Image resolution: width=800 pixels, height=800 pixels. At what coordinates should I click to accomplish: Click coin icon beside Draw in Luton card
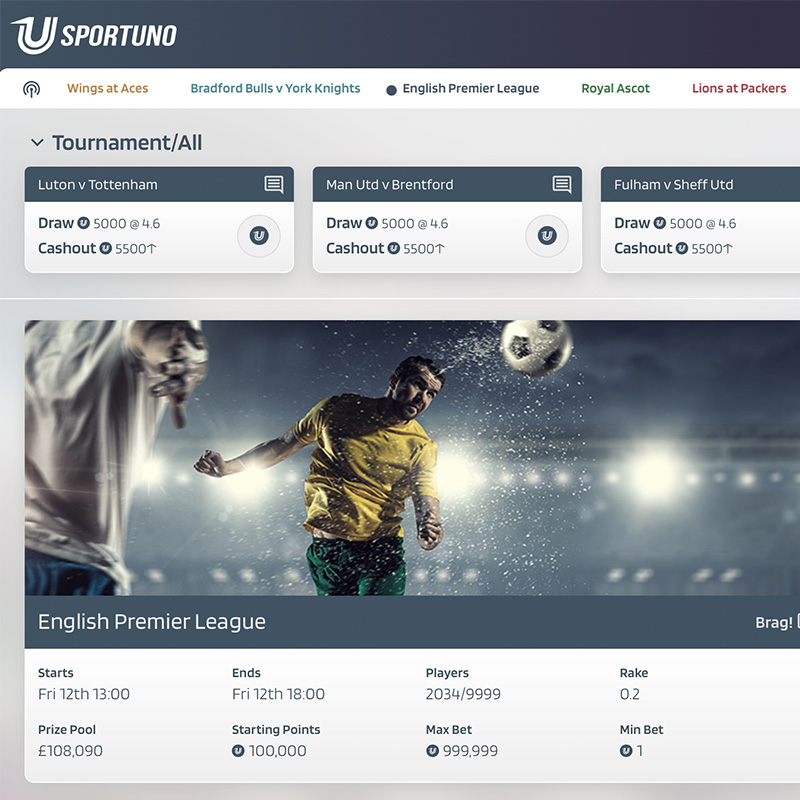84,223
